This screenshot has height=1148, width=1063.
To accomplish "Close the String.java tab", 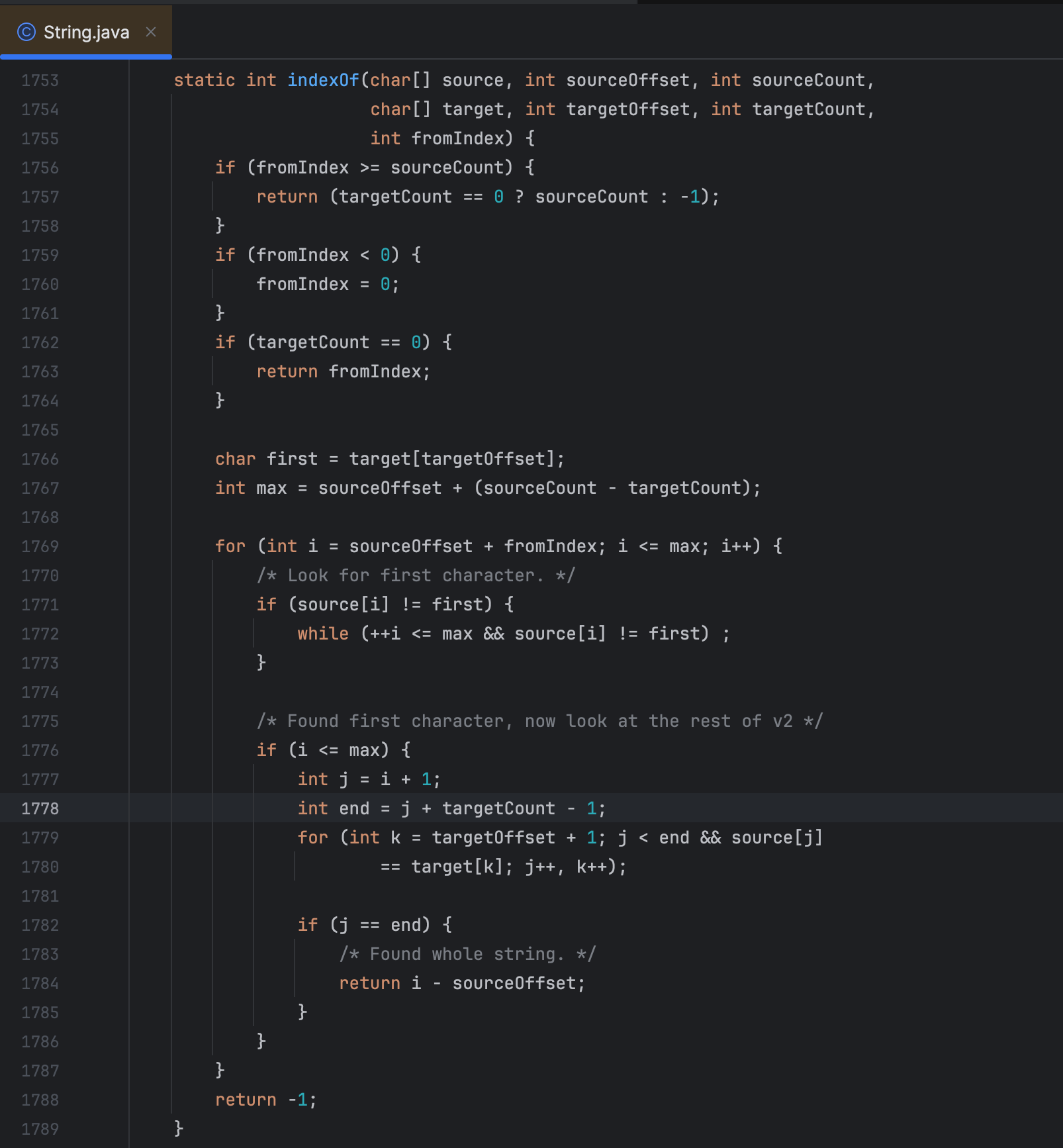I will tap(150, 31).
